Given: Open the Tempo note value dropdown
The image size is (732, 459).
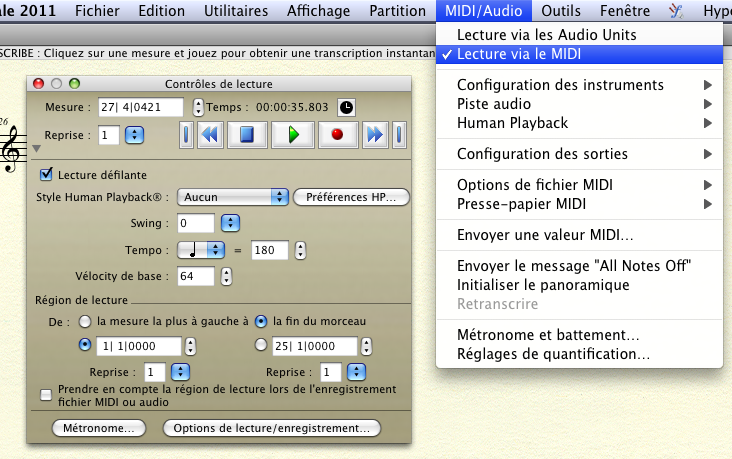Looking at the screenshot, I should [201, 250].
